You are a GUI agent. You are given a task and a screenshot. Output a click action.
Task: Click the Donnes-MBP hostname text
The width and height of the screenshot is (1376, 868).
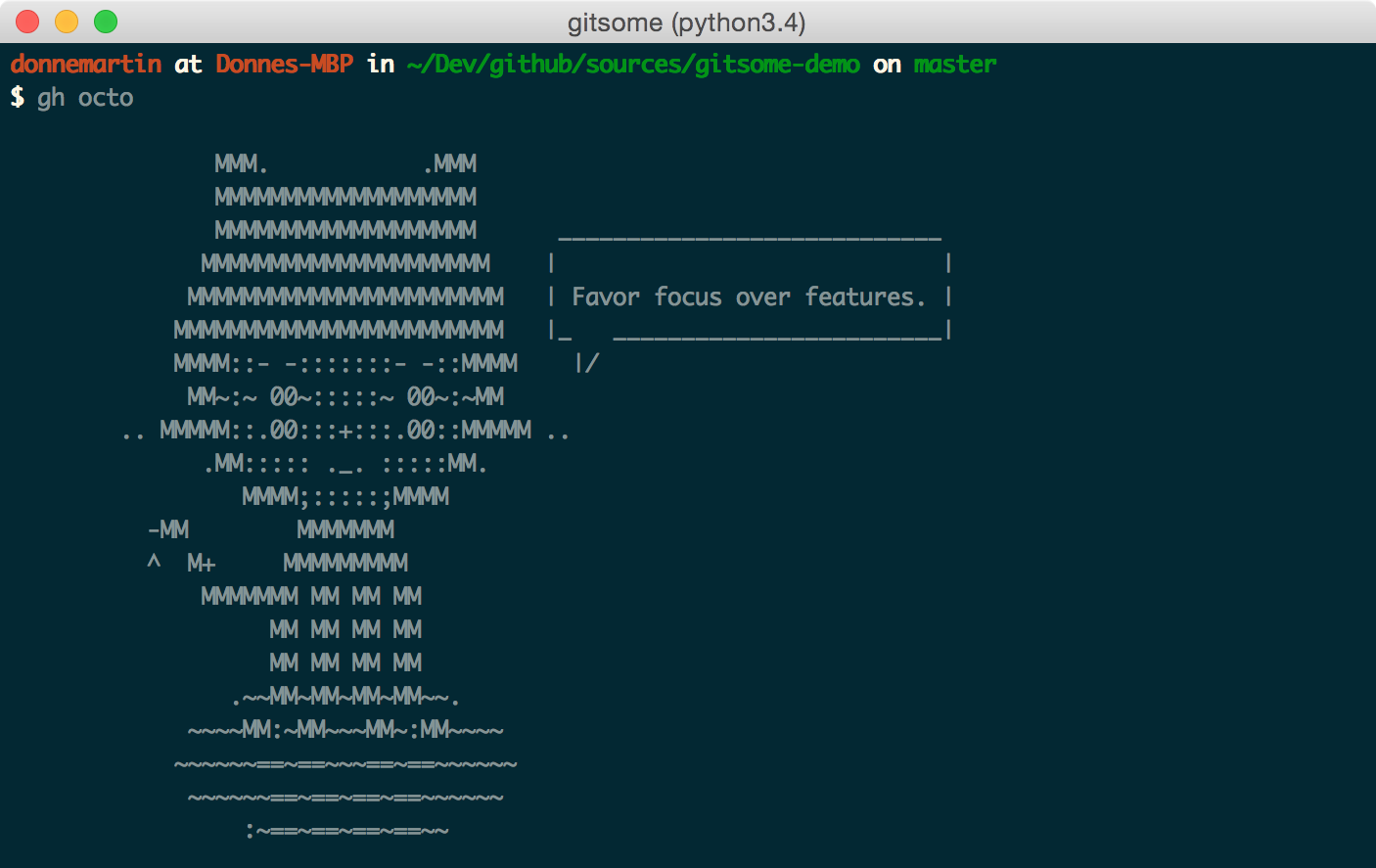point(285,65)
